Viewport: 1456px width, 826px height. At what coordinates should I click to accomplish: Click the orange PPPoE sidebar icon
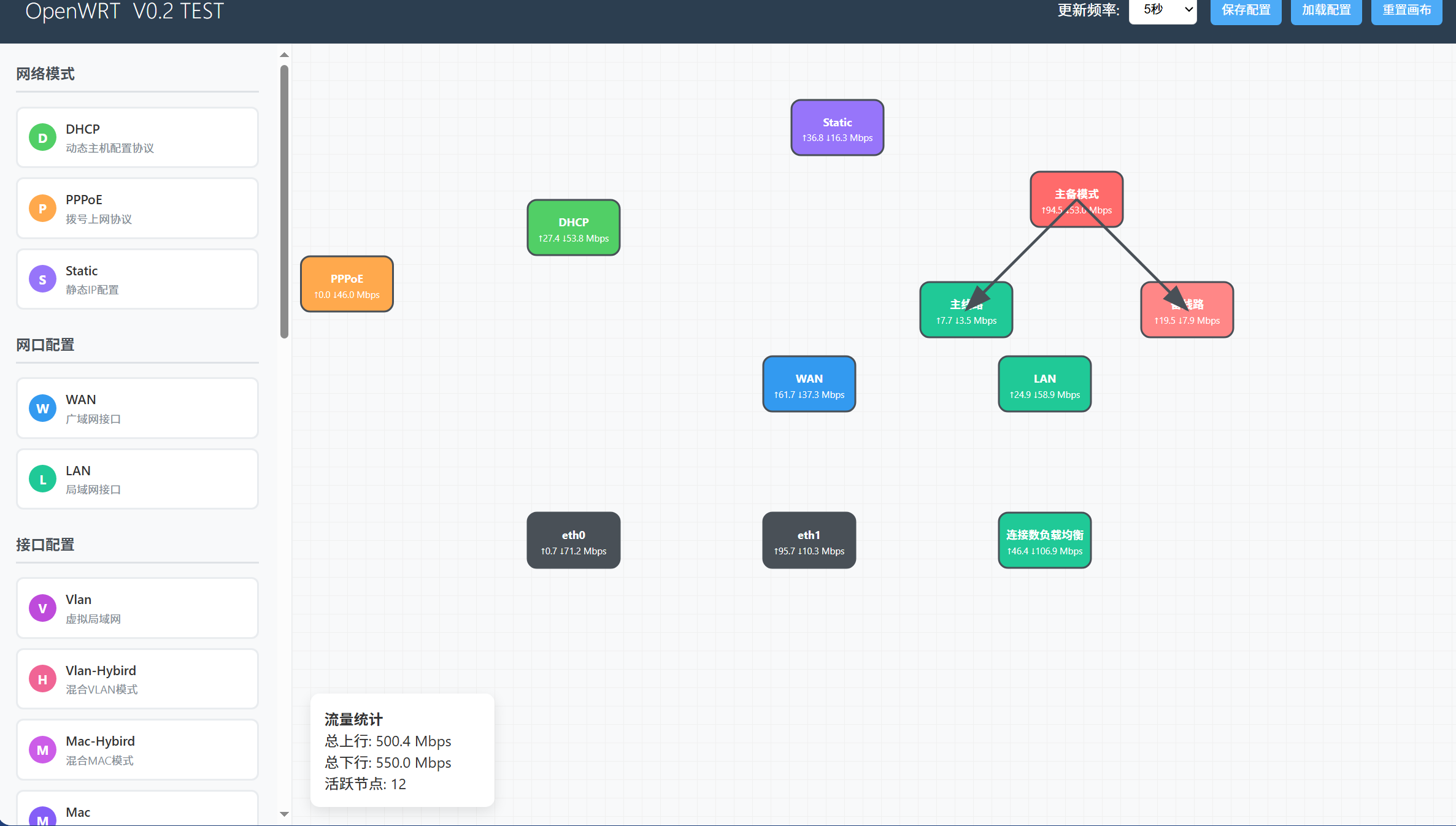(x=42, y=208)
